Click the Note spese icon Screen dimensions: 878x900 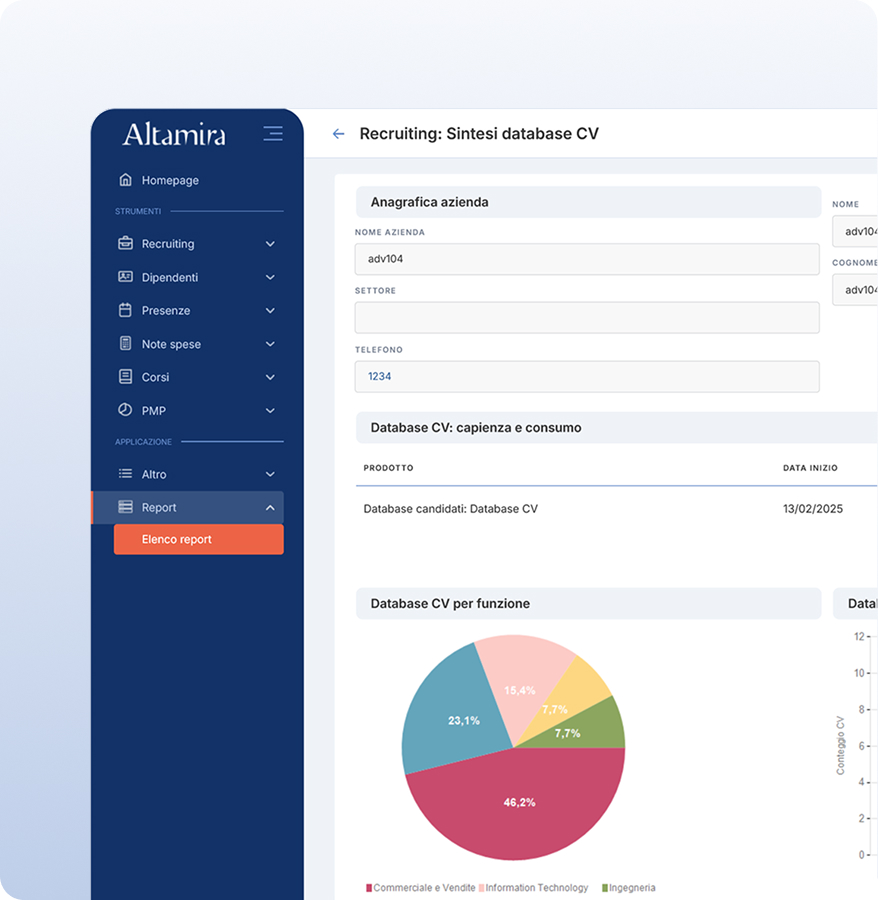tap(128, 344)
